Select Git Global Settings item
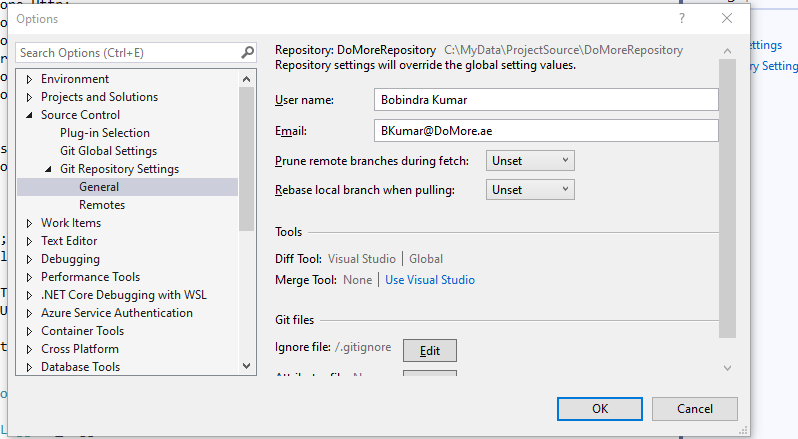Image resolution: width=798 pixels, height=439 pixels. point(108,151)
